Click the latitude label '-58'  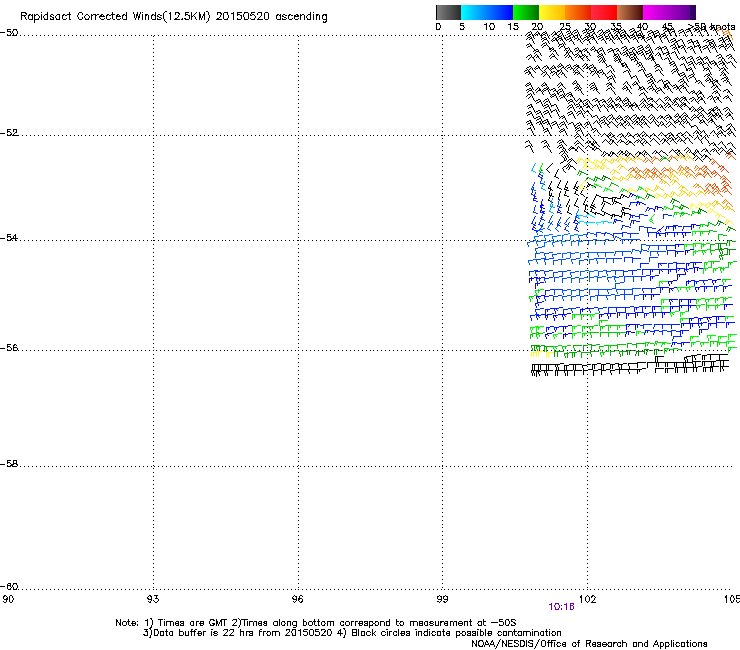[9, 464]
